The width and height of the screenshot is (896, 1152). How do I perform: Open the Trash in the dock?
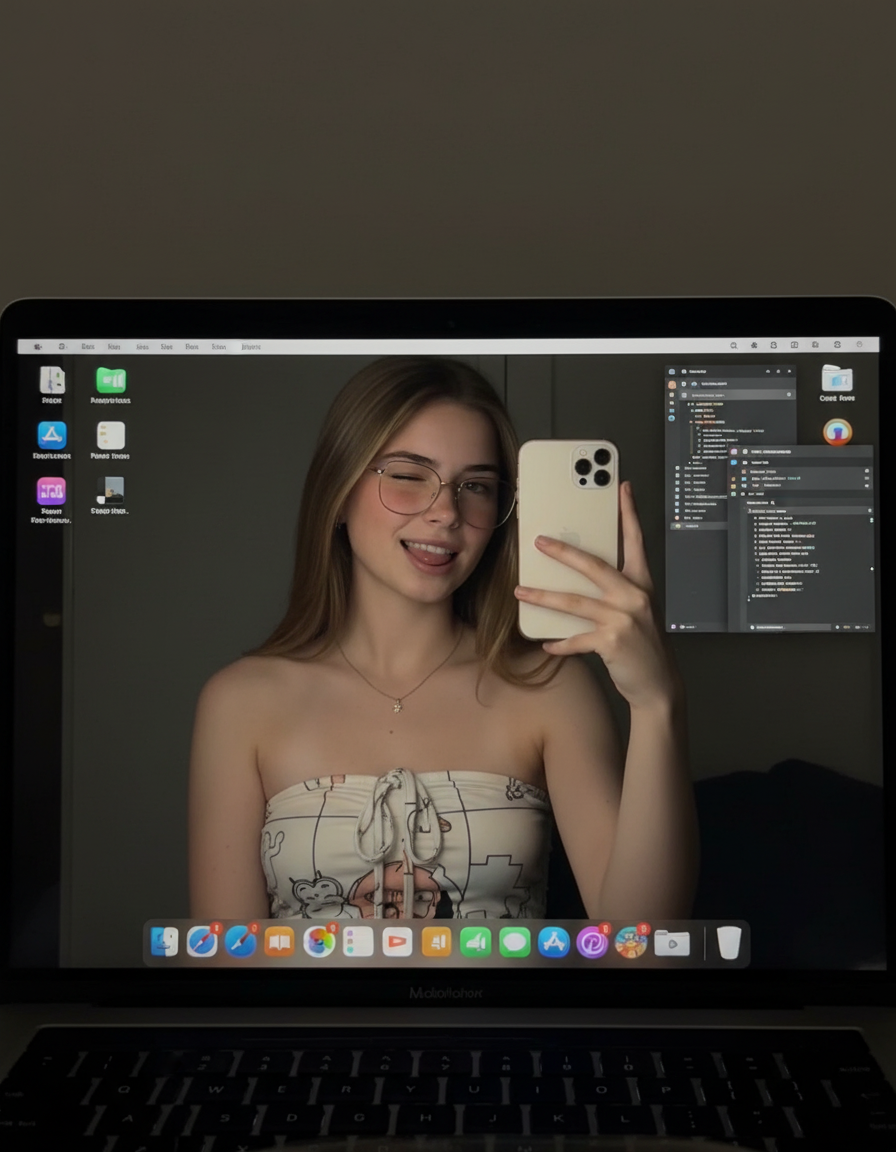click(729, 942)
